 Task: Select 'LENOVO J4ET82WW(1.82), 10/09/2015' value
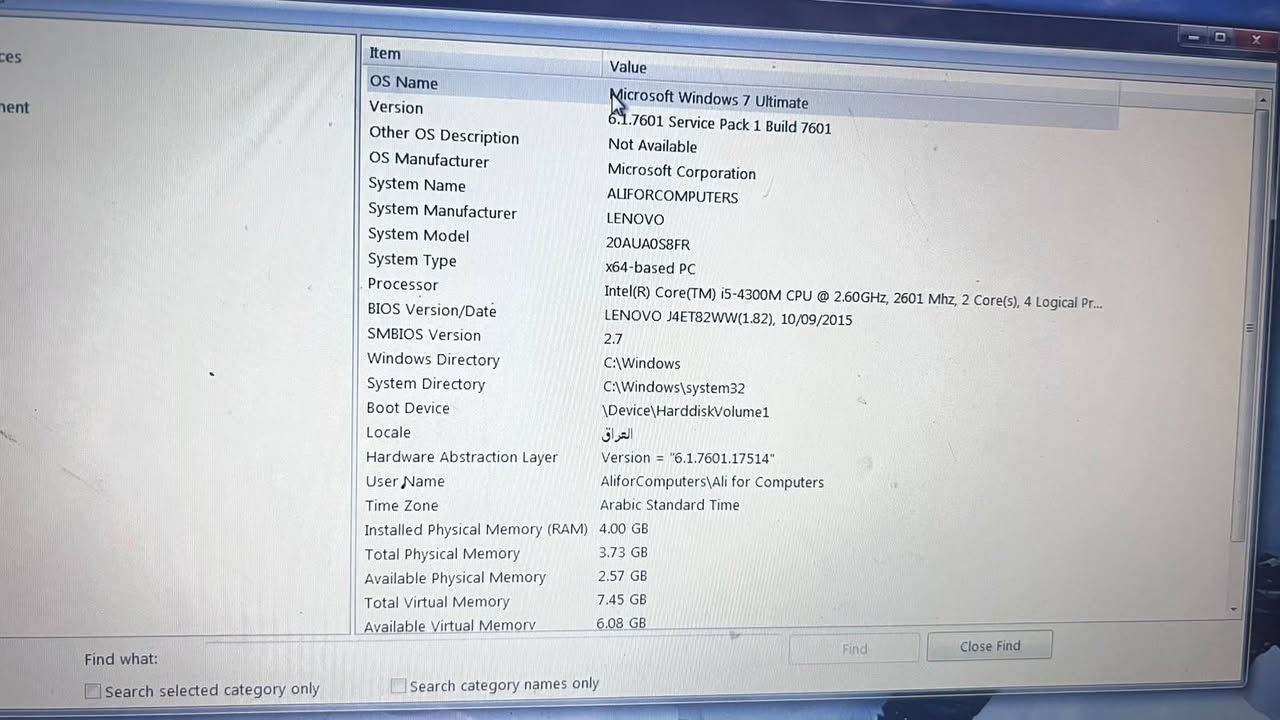(728, 319)
